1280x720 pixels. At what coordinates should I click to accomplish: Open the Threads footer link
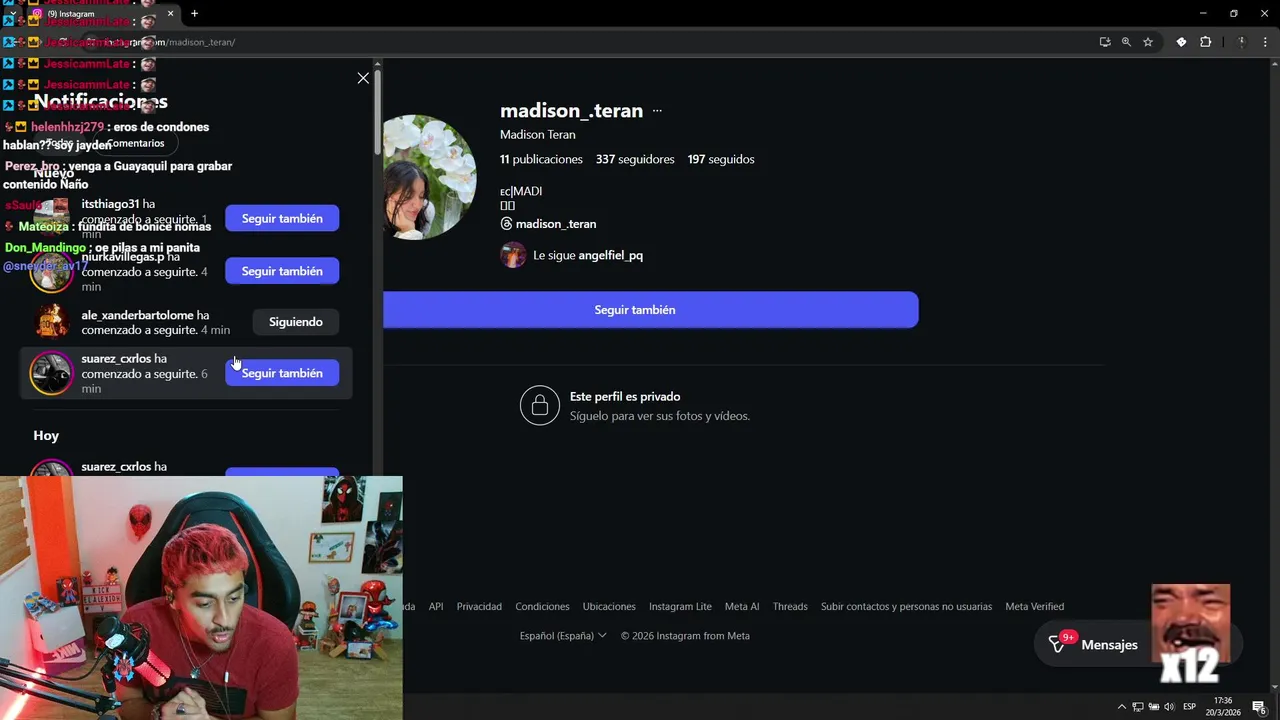point(790,607)
